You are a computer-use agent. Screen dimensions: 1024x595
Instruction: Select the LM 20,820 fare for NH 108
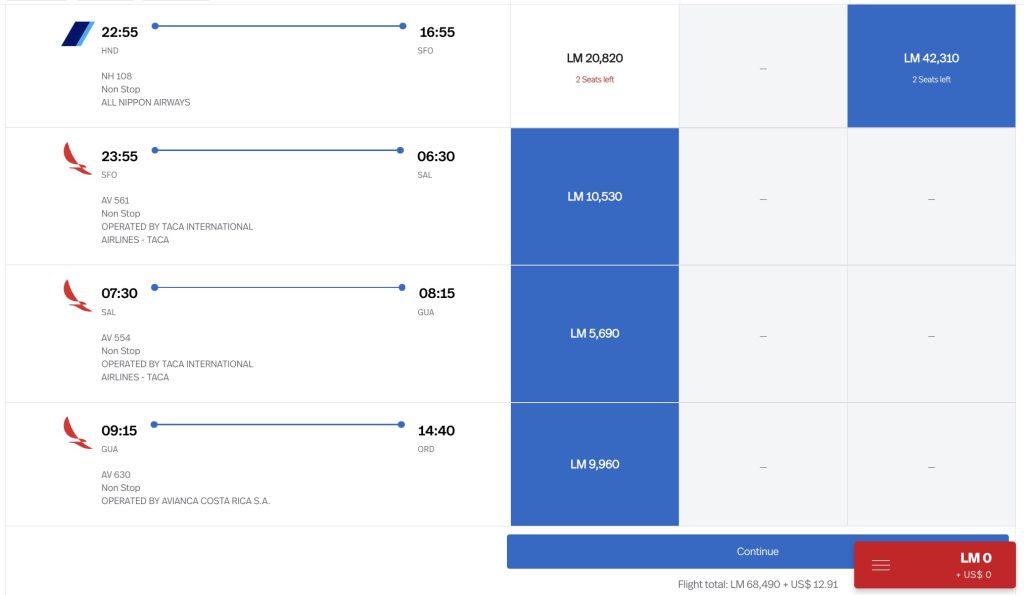(595, 66)
